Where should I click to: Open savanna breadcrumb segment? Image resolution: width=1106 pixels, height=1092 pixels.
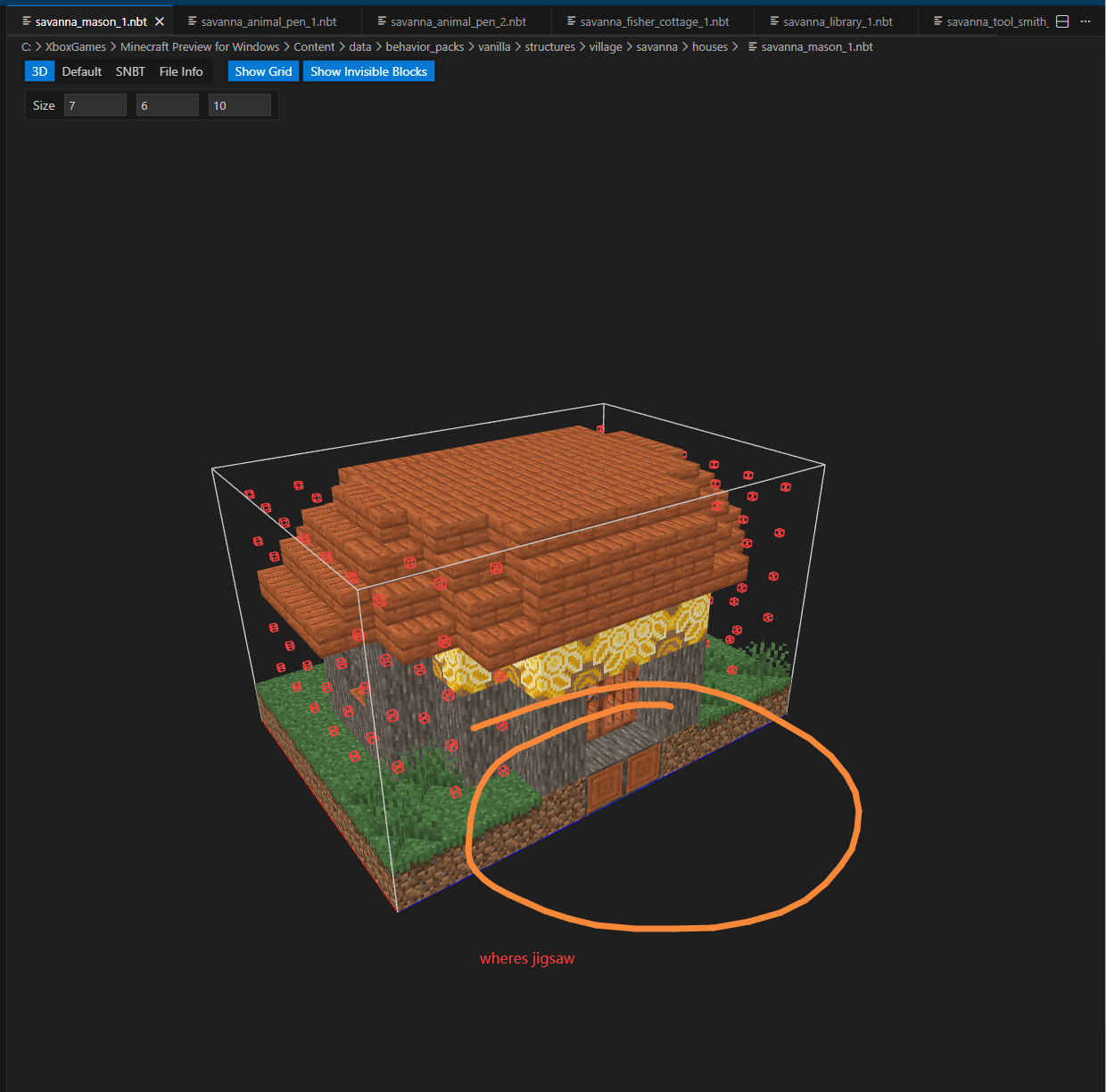pos(657,46)
